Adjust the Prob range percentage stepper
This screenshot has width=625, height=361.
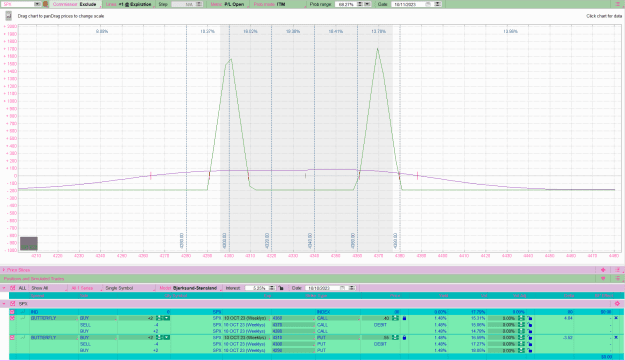tap(360, 4)
